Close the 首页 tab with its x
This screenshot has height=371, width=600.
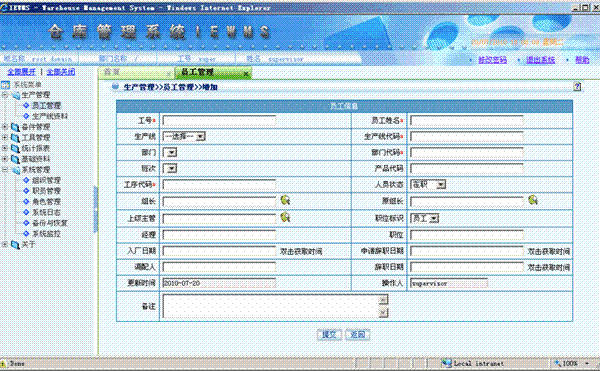pyautogui.click(x=169, y=73)
